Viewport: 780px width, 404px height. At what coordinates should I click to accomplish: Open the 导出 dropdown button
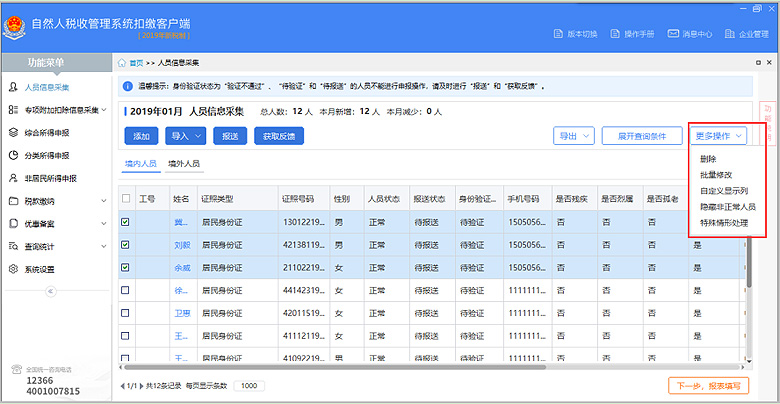(x=574, y=135)
